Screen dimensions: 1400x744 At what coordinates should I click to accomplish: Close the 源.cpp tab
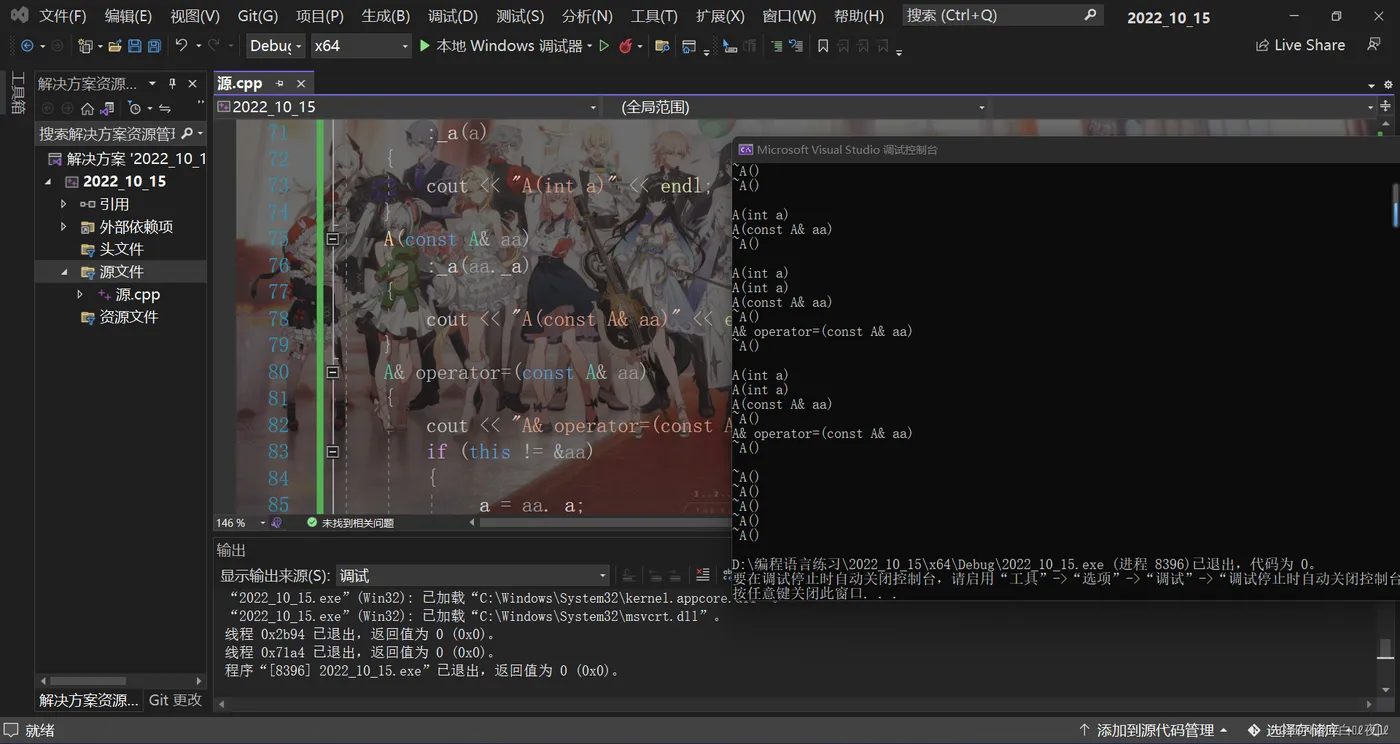pyautogui.click(x=300, y=84)
